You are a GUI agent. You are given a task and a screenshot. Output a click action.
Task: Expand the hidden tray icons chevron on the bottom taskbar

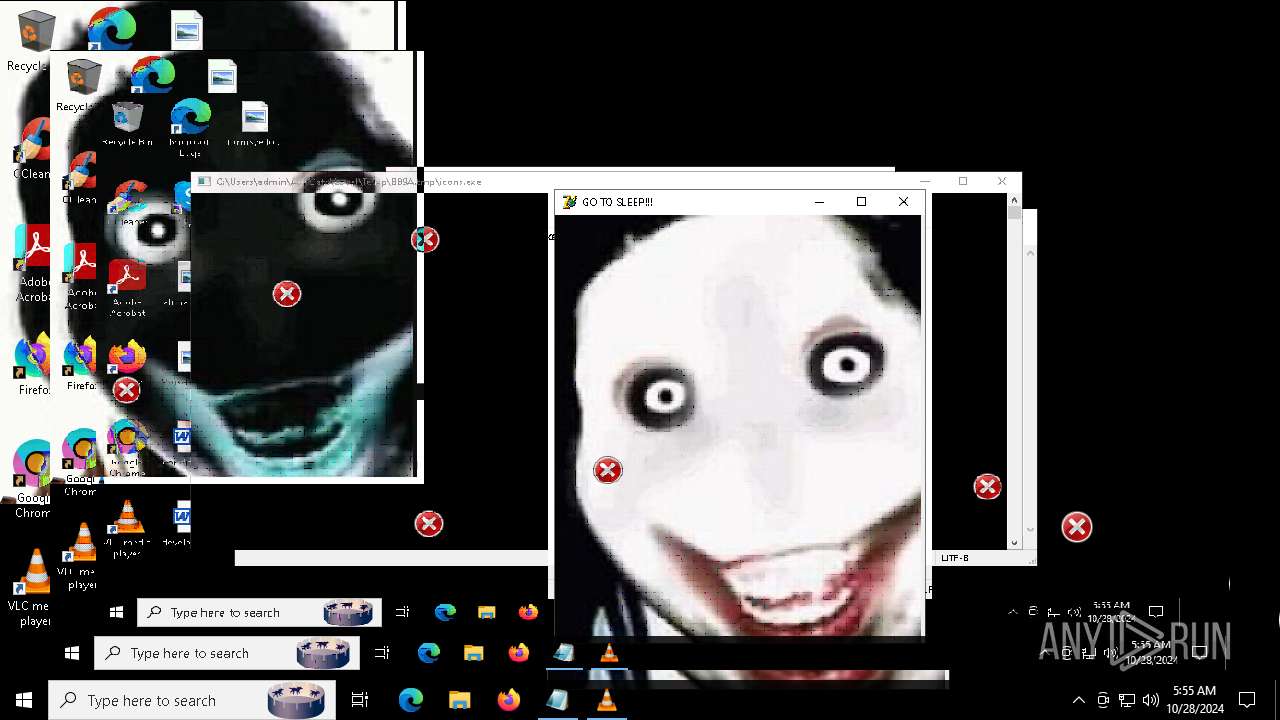1078,700
